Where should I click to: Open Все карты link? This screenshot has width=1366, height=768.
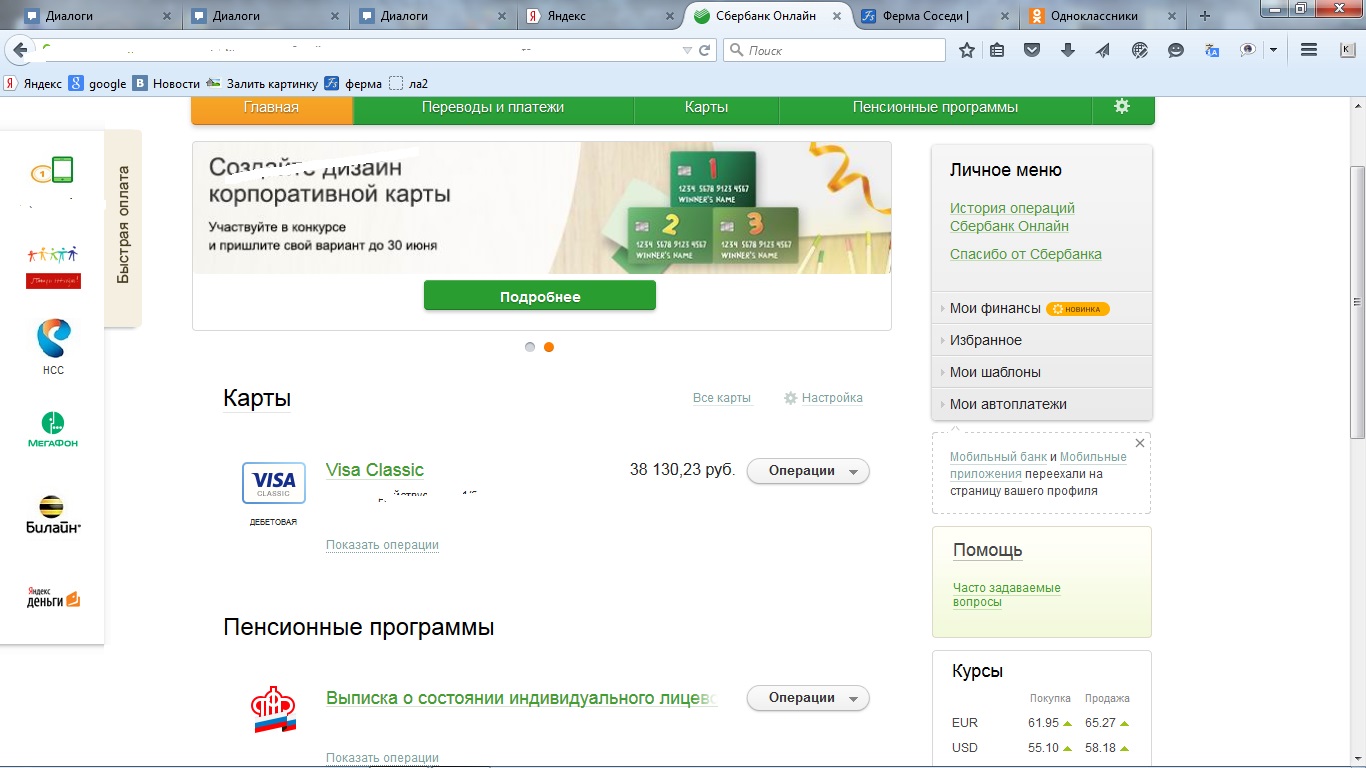[721, 398]
